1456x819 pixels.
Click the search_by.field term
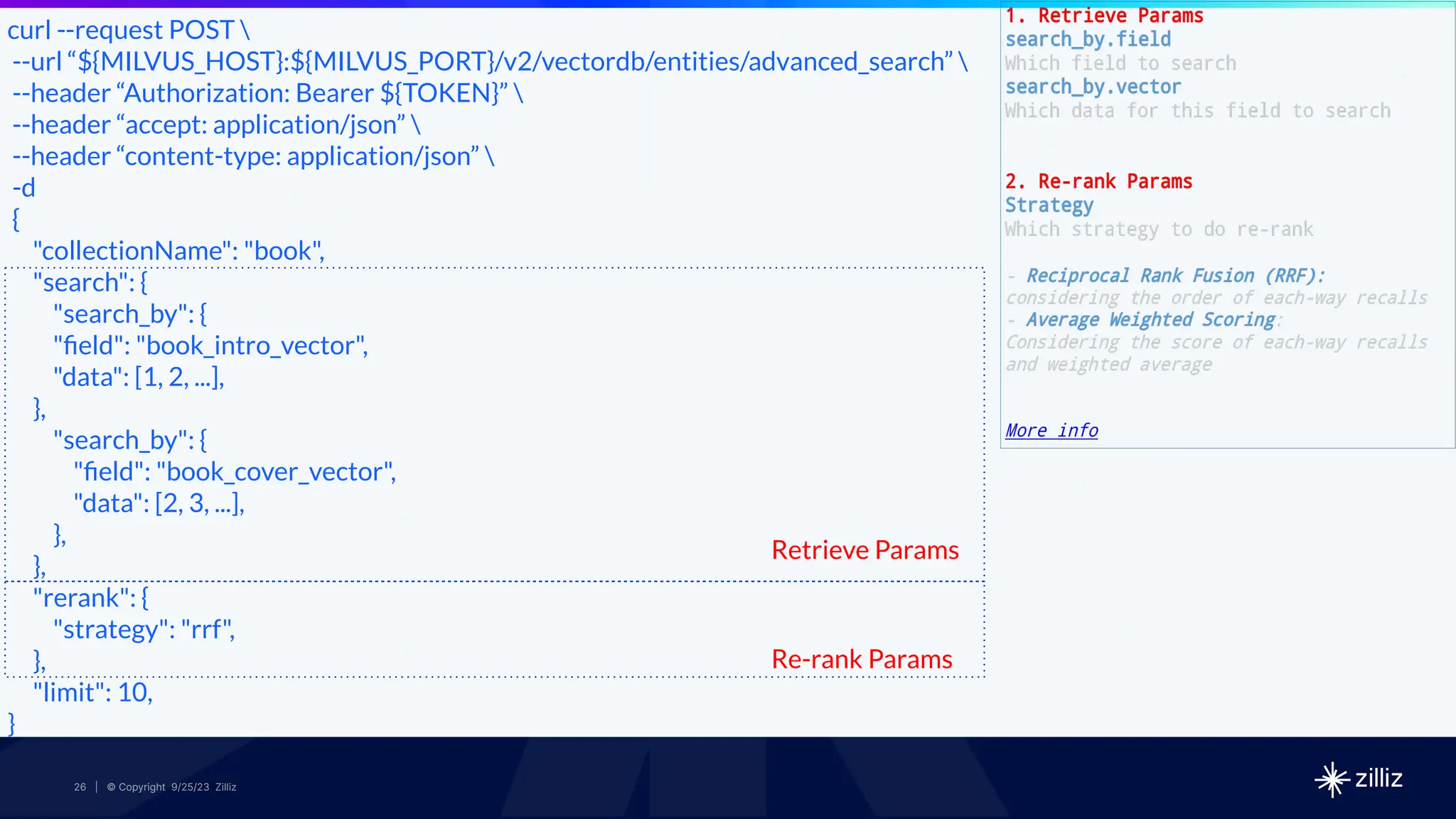pyautogui.click(x=1088, y=39)
